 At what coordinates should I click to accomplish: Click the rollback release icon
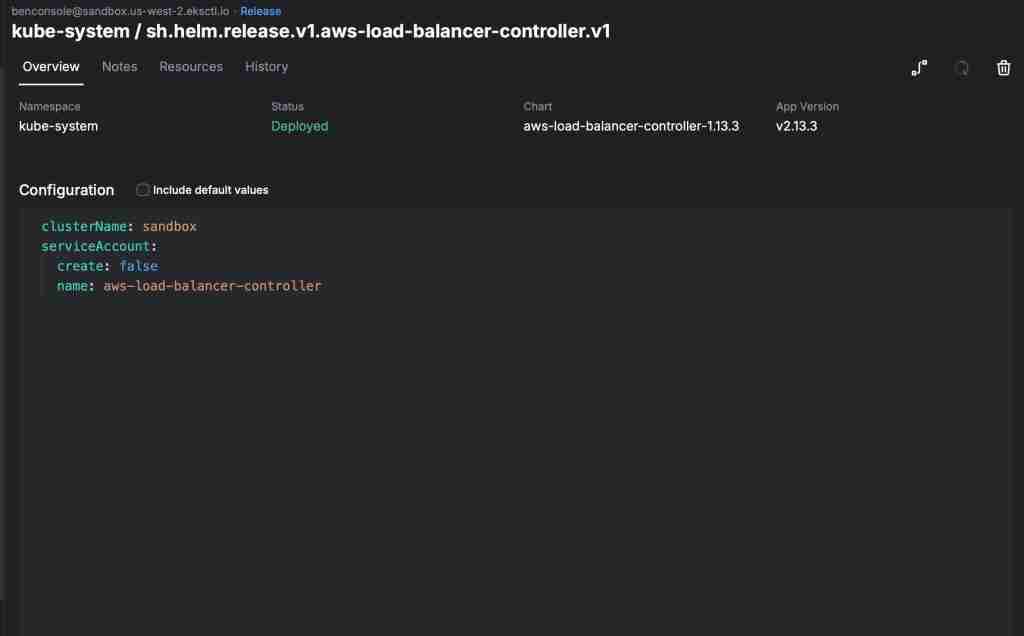[961, 68]
